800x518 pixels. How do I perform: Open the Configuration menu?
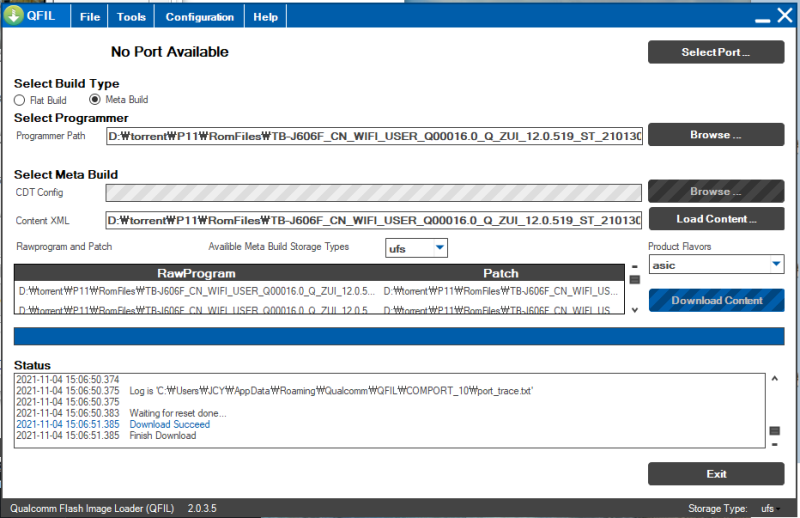tap(199, 17)
